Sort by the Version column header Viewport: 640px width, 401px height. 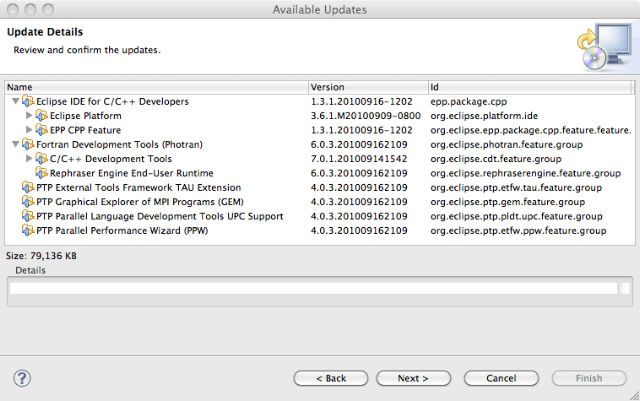pyautogui.click(x=368, y=87)
